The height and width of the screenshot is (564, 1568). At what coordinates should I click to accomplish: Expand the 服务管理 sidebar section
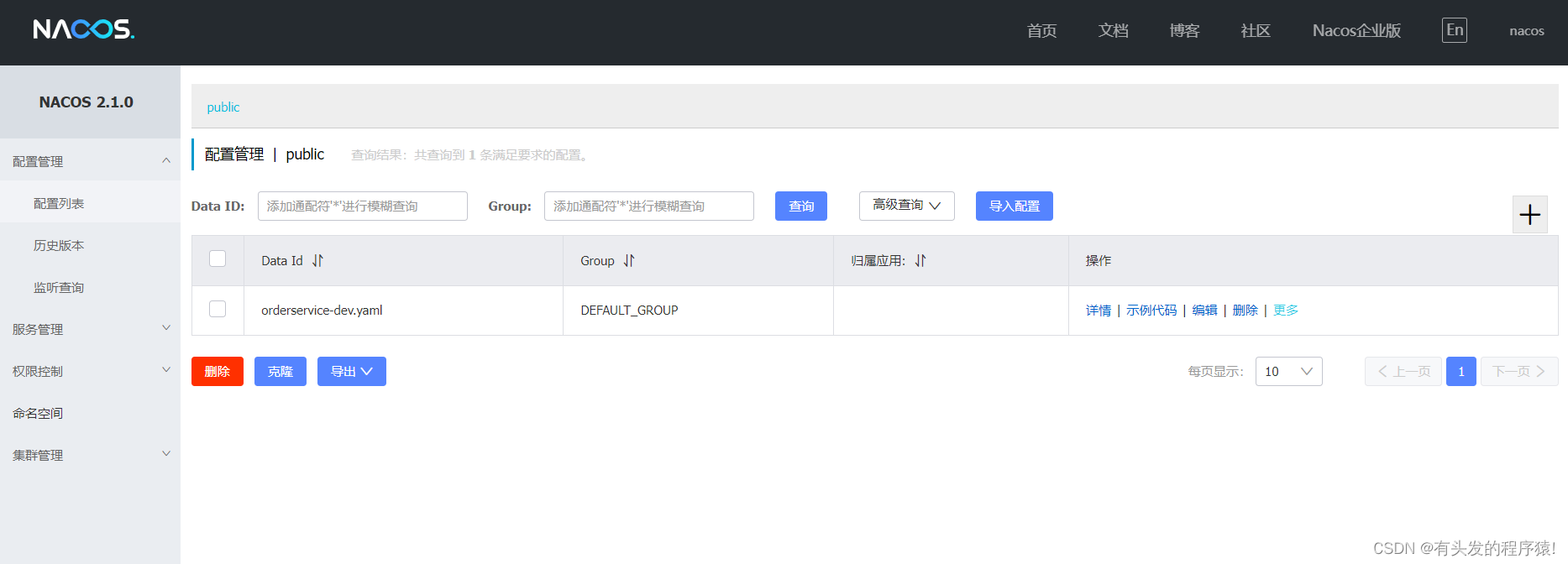point(90,329)
